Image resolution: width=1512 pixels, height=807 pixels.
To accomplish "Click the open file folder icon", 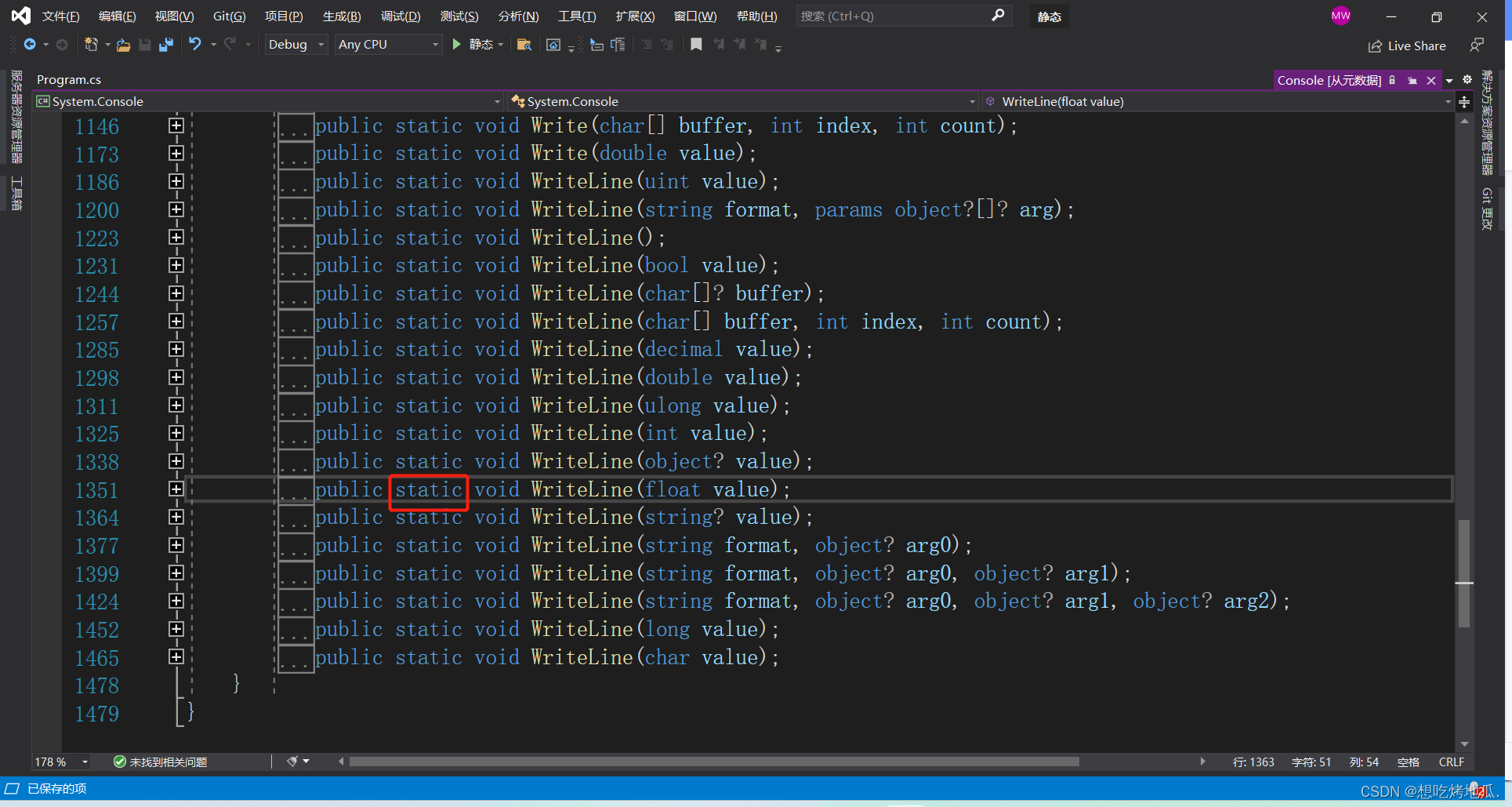I will (123, 45).
